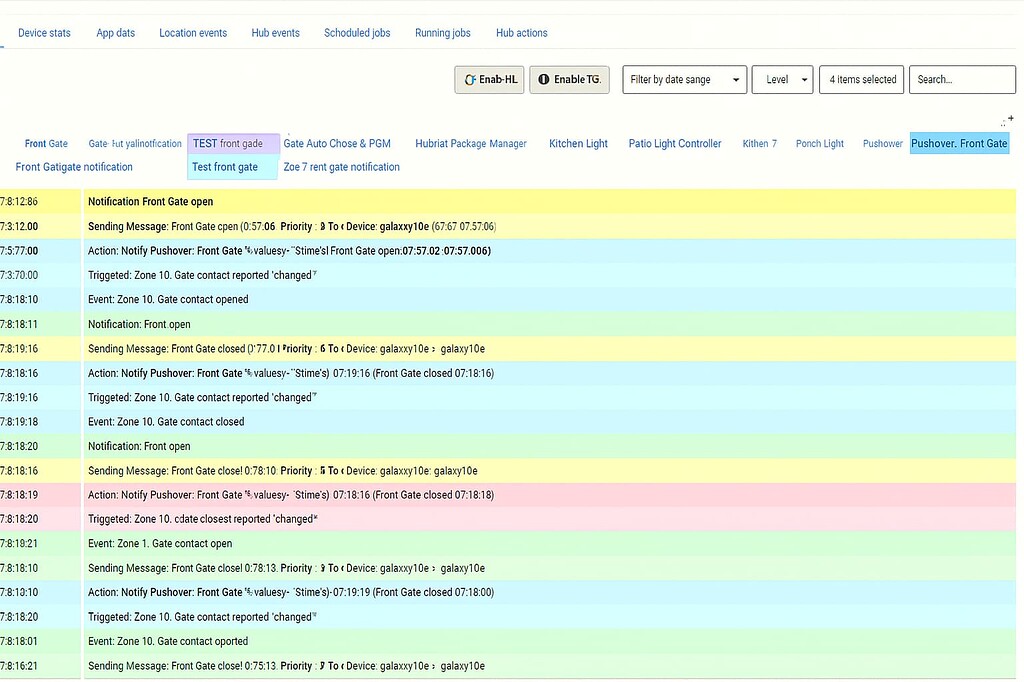
Task: Switch to the Running jobs tab
Action: 442,32
